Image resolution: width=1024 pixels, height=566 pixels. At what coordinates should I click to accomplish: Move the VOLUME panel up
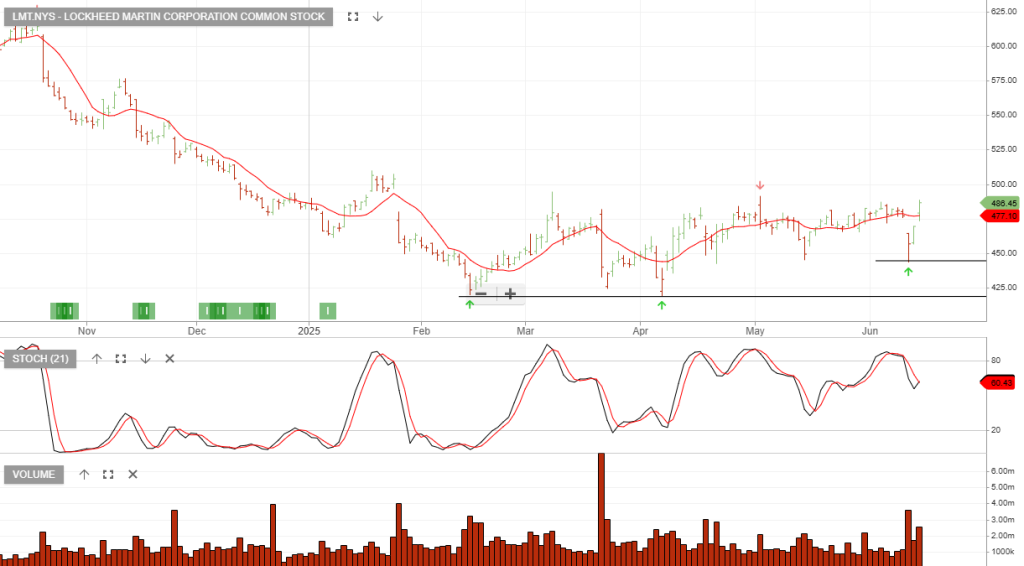[x=84, y=475]
